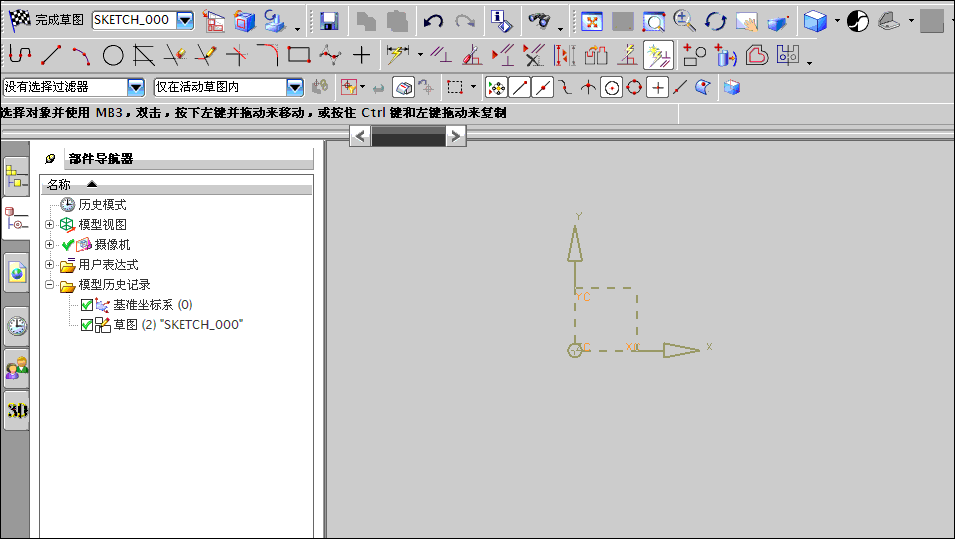Save the part with floppy disk icon
Image resolution: width=955 pixels, height=539 pixels.
pyautogui.click(x=329, y=21)
